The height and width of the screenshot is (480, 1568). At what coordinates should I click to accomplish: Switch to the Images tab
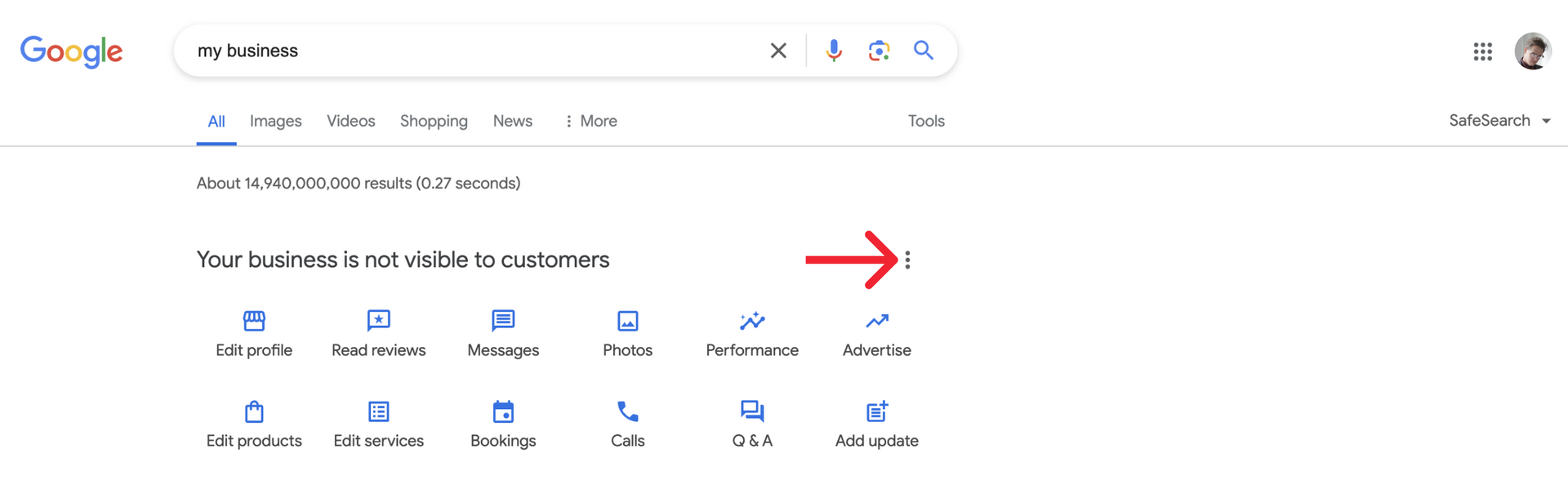276,121
